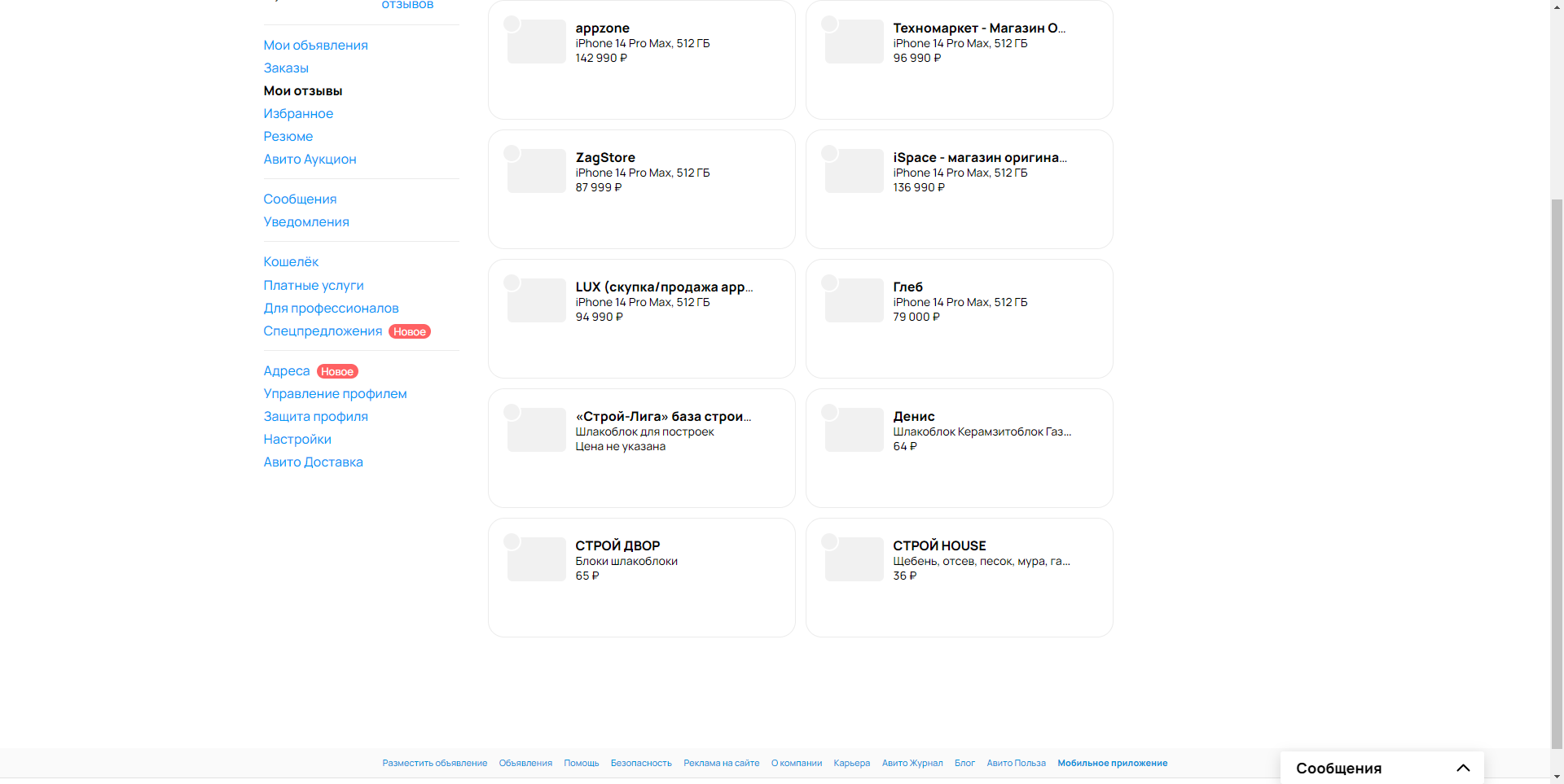Open Защита профиля settings
Image resolution: width=1564 pixels, height=784 pixels.
tap(315, 416)
